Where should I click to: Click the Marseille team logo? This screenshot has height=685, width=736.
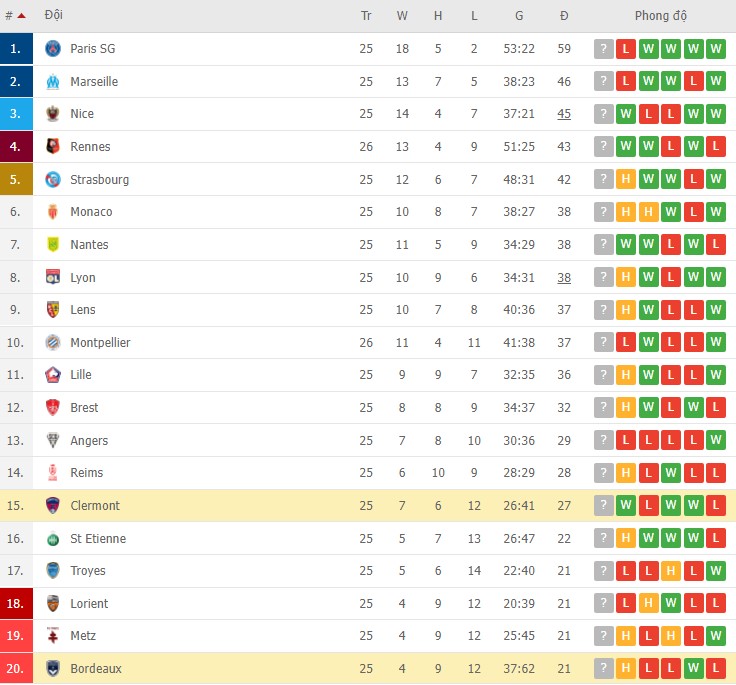53,82
